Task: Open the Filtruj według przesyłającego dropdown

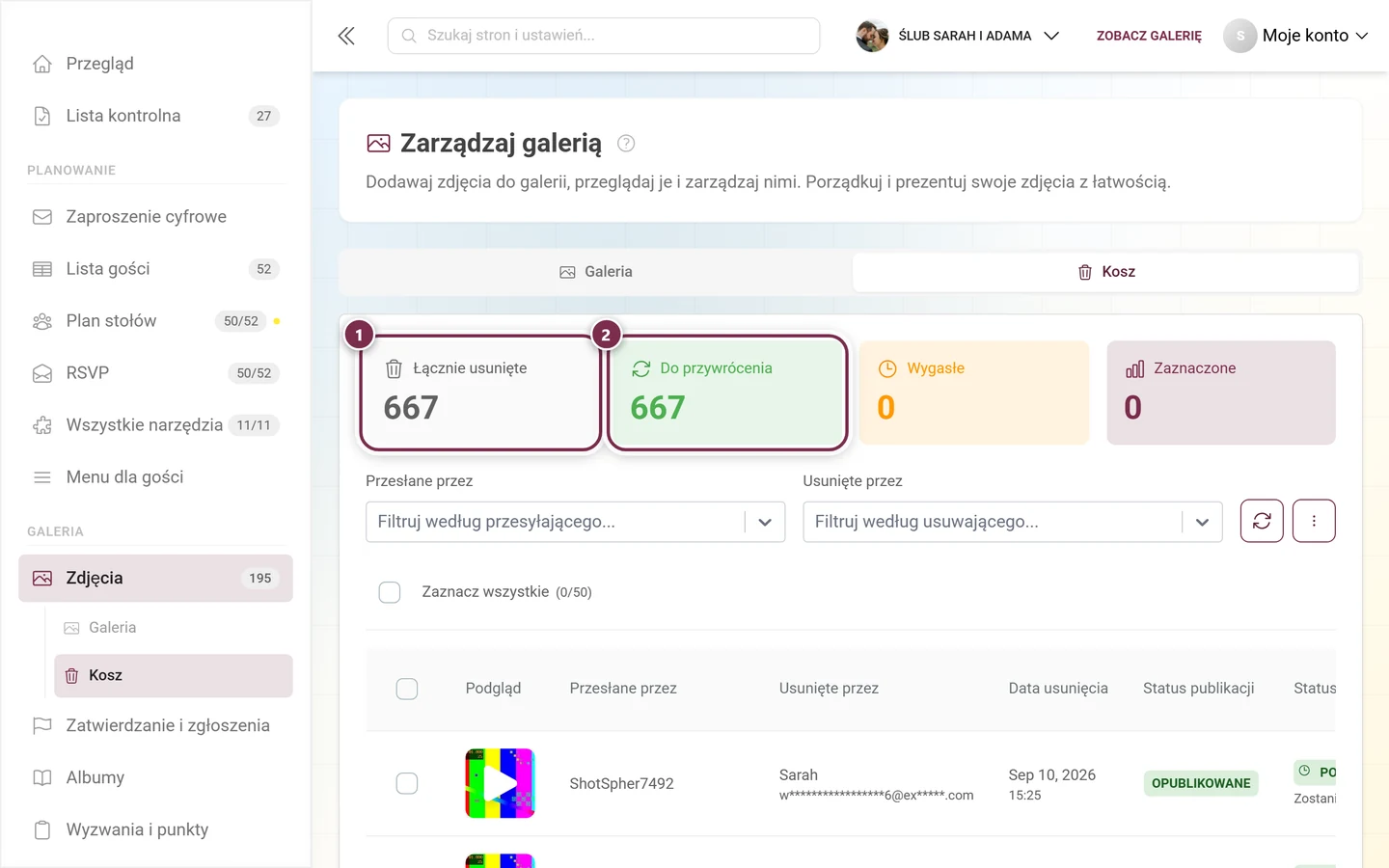Action: pos(575,522)
